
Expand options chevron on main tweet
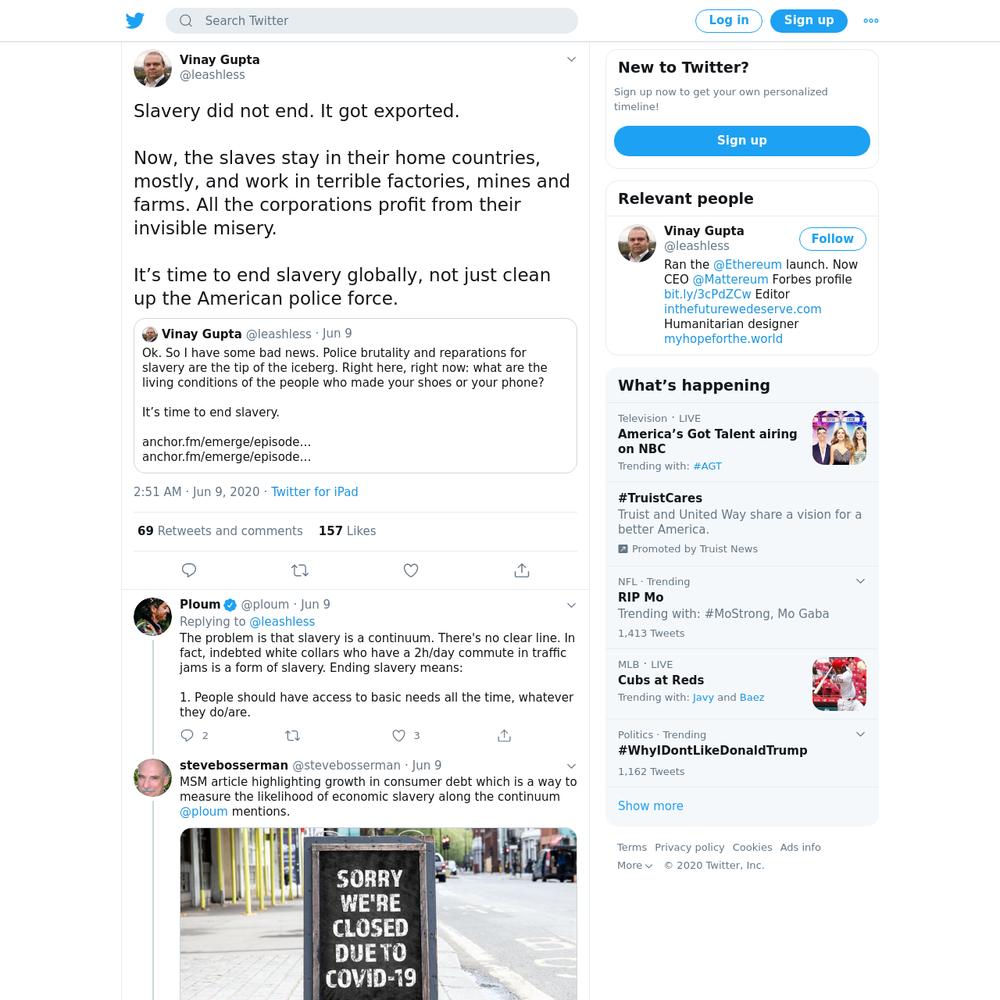(x=571, y=59)
